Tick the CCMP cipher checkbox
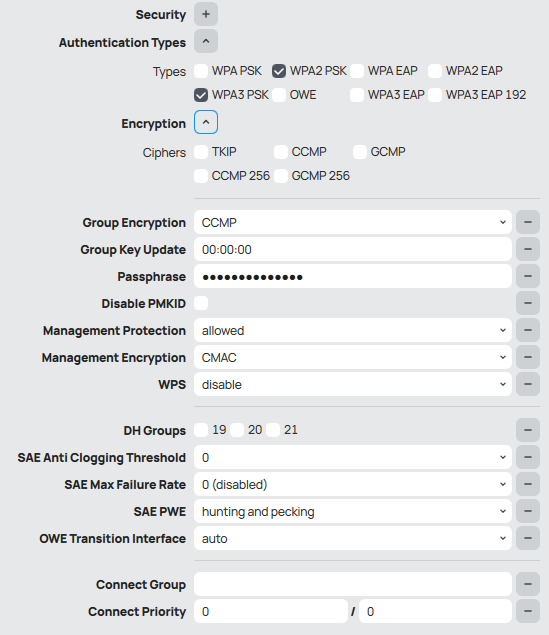This screenshot has height=635, width=549. tap(281, 152)
